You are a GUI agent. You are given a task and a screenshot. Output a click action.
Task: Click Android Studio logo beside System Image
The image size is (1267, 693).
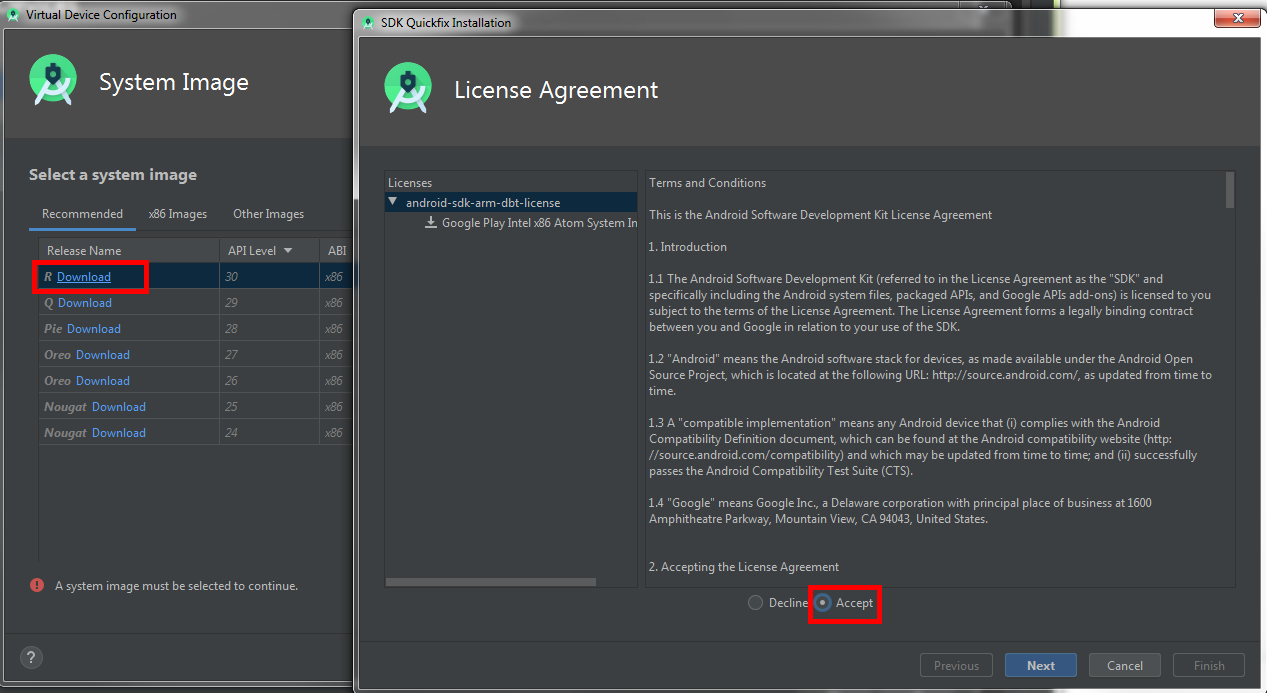[x=53, y=81]
